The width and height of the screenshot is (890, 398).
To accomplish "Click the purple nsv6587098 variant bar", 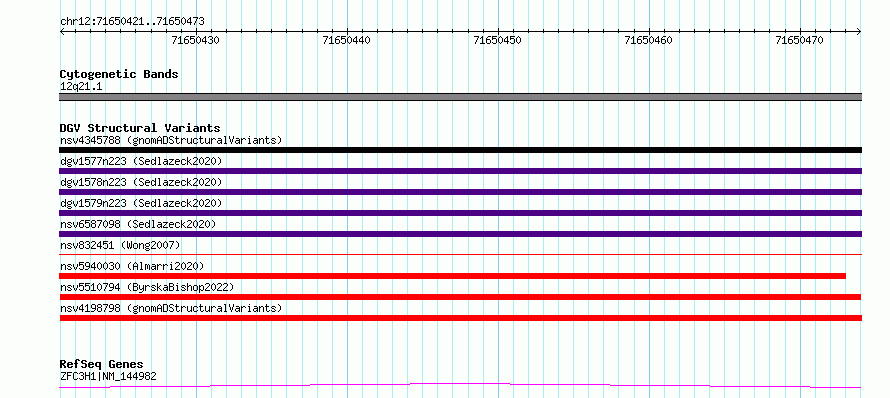I will pos(460,234).
